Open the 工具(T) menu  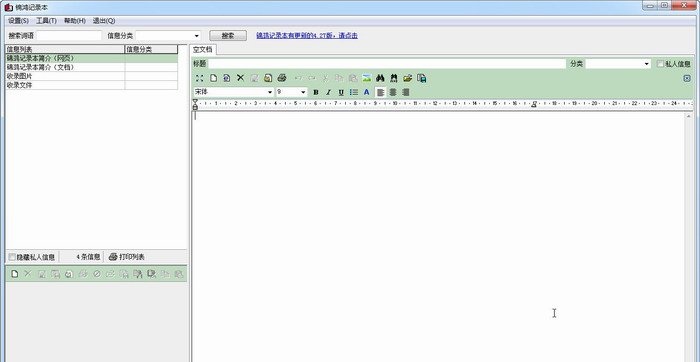click(46, 21)
